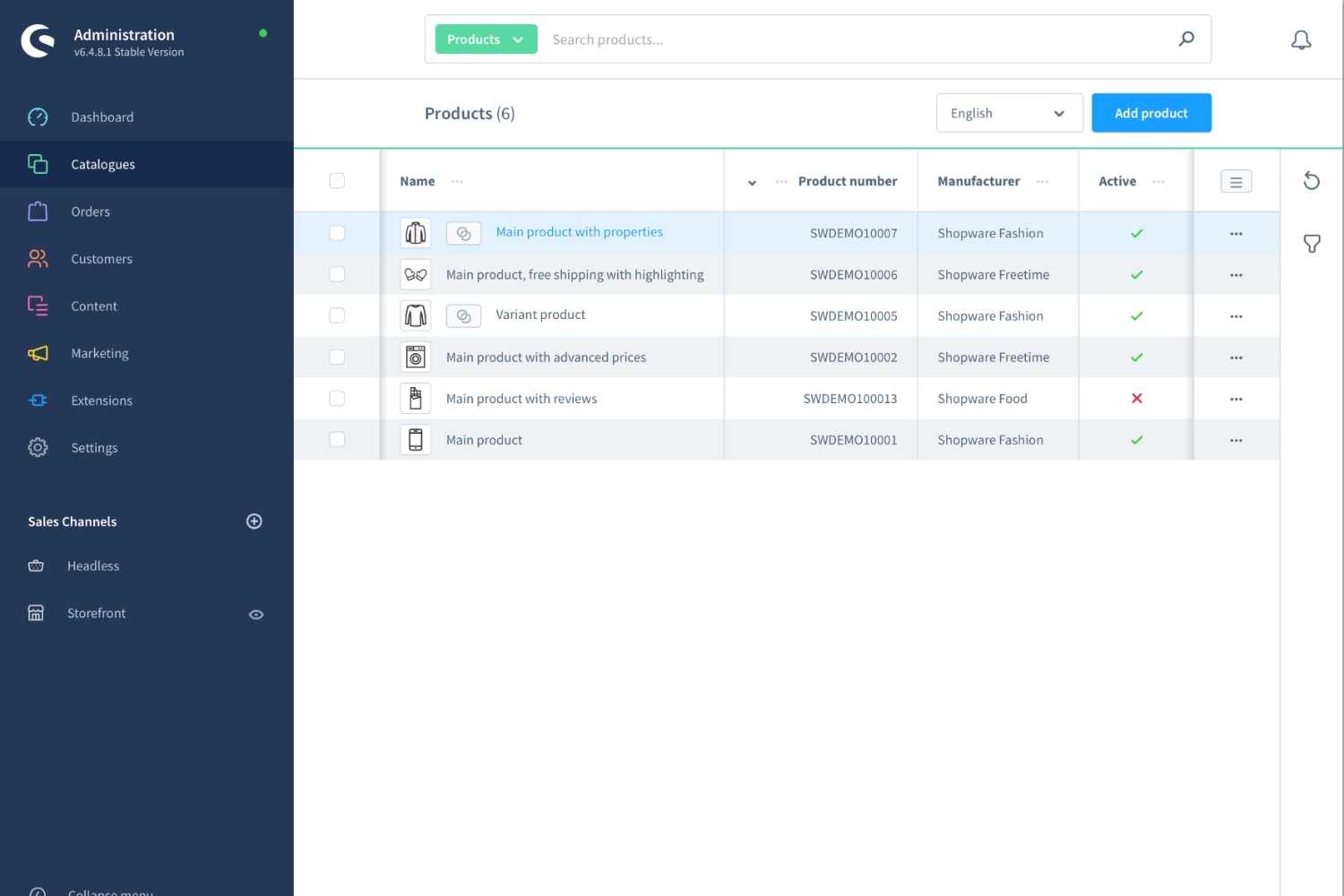Open the filter panel on the right edge

[x=1312, y=244]
